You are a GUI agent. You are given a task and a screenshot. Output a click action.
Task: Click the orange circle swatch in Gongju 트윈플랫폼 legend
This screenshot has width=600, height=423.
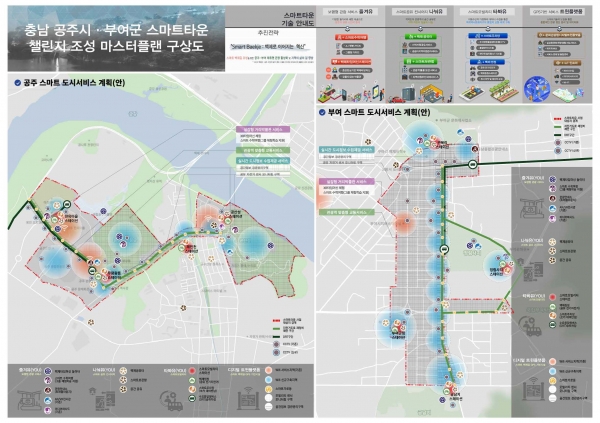pos(269,370)
